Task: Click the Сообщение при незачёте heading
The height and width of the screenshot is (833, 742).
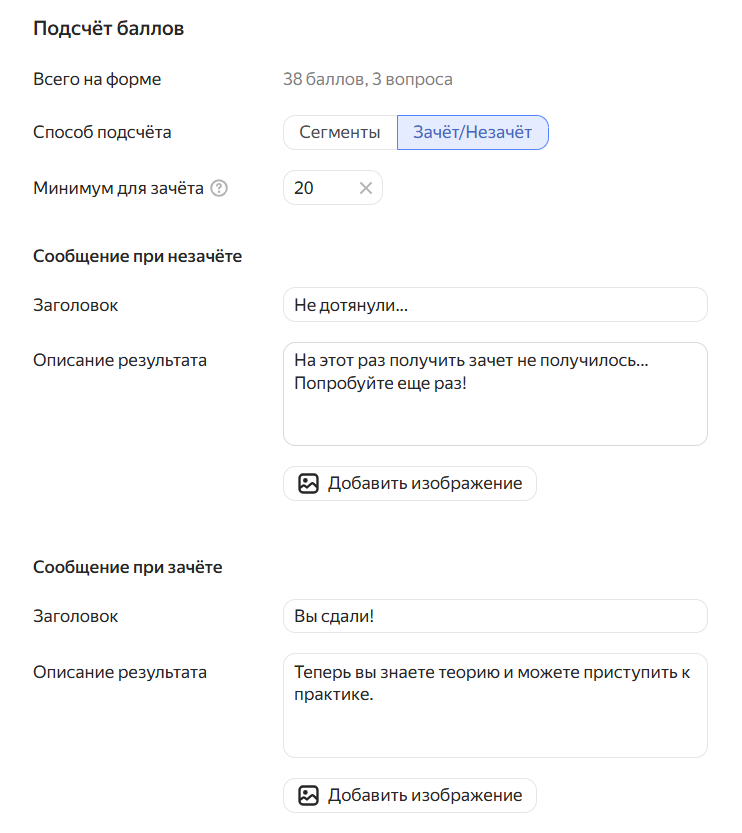Action: (x=138, y=256)
